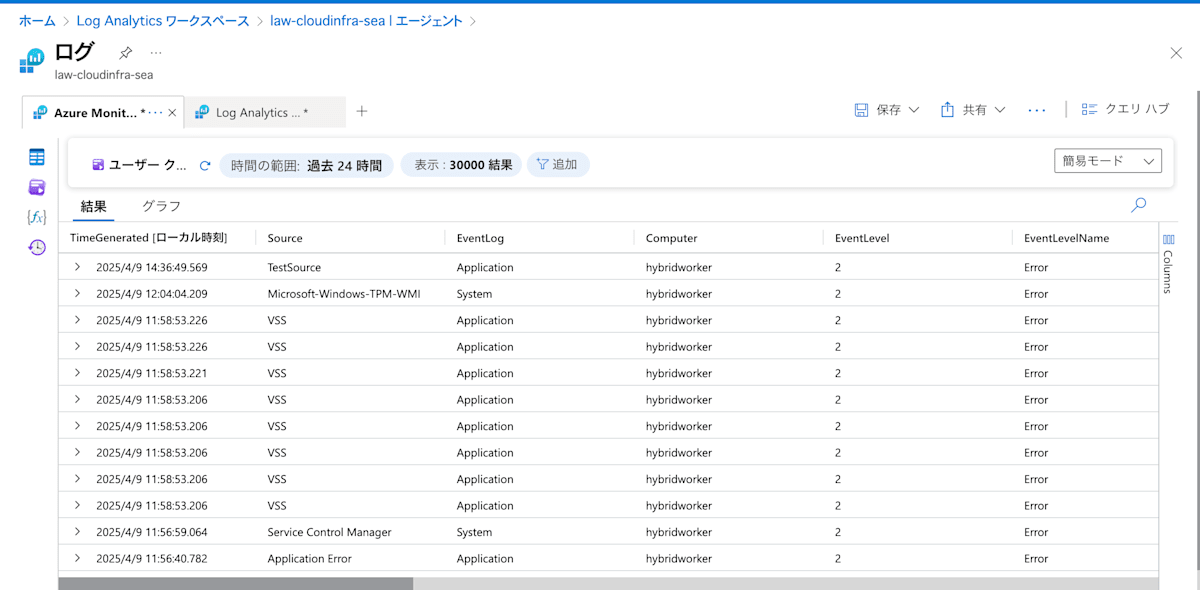Change the 表示 30000 結果 limit

pyautogui.click(x=462, y=165)
